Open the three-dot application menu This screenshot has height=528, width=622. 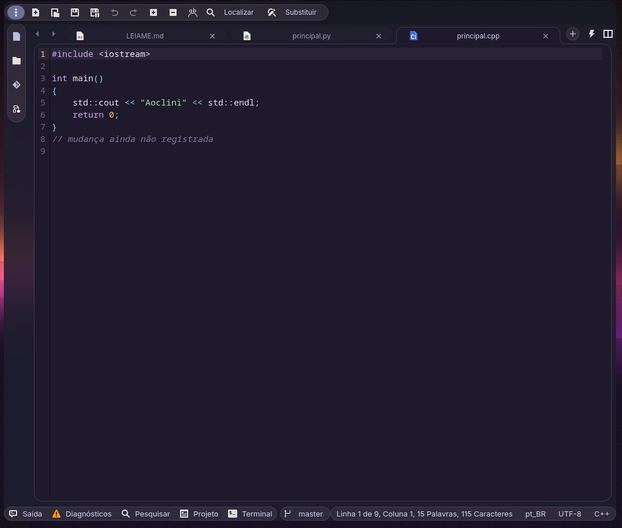tap(16, 12)
